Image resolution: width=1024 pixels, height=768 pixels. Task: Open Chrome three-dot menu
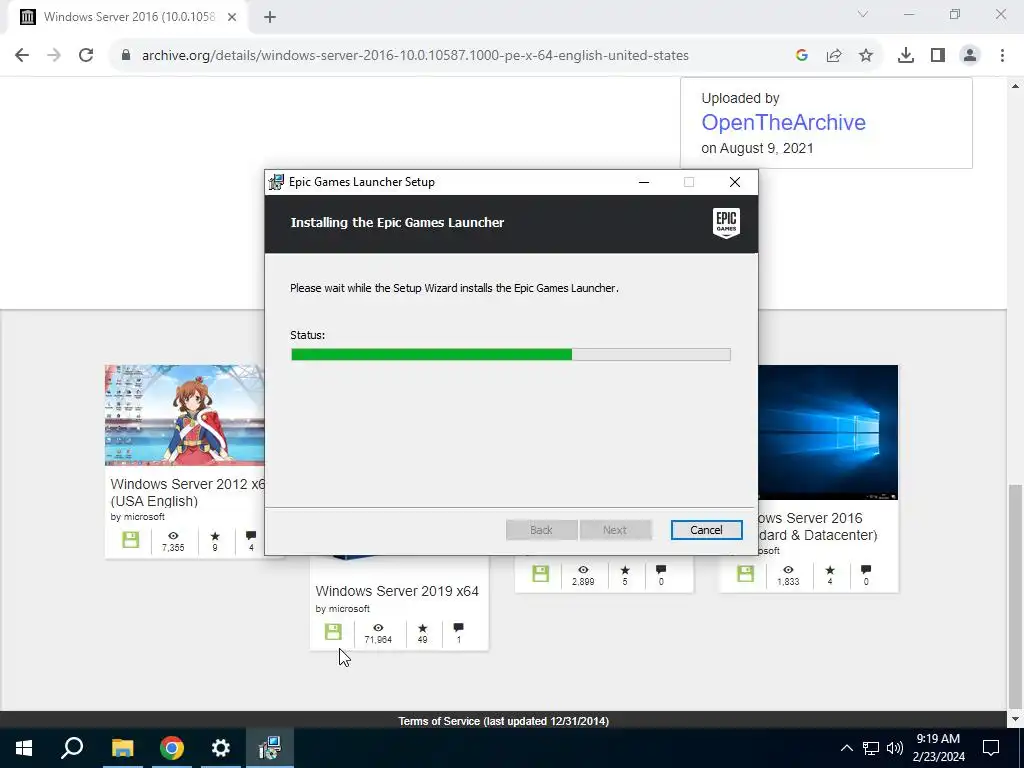pyautogui.click(x=1002, y=56)
